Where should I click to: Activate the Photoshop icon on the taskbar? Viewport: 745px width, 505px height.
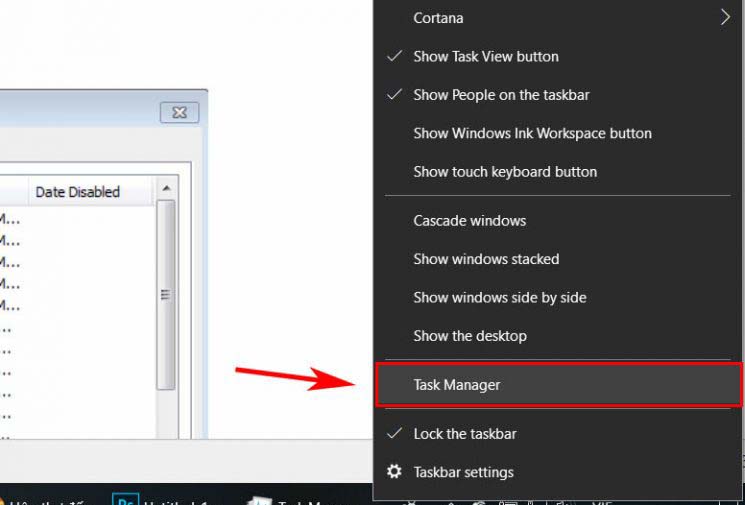pos(125,500)
